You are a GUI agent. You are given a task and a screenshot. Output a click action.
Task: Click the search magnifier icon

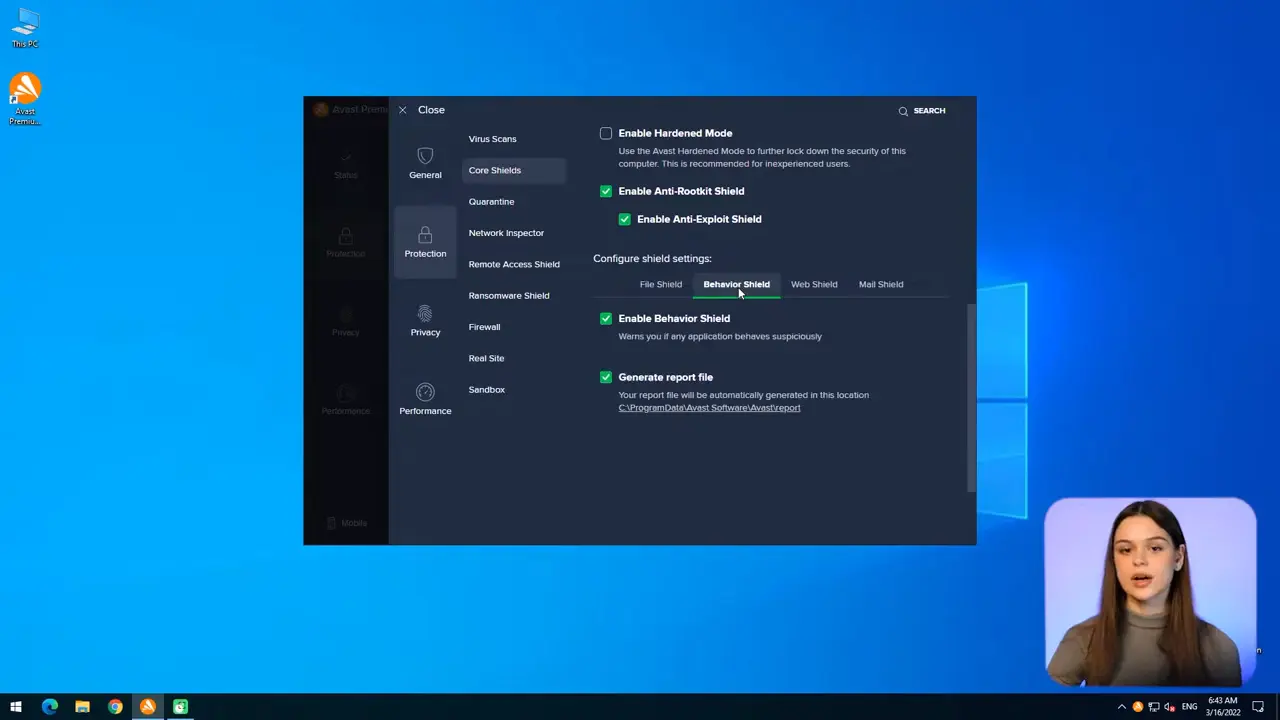[x=903, y=111]
